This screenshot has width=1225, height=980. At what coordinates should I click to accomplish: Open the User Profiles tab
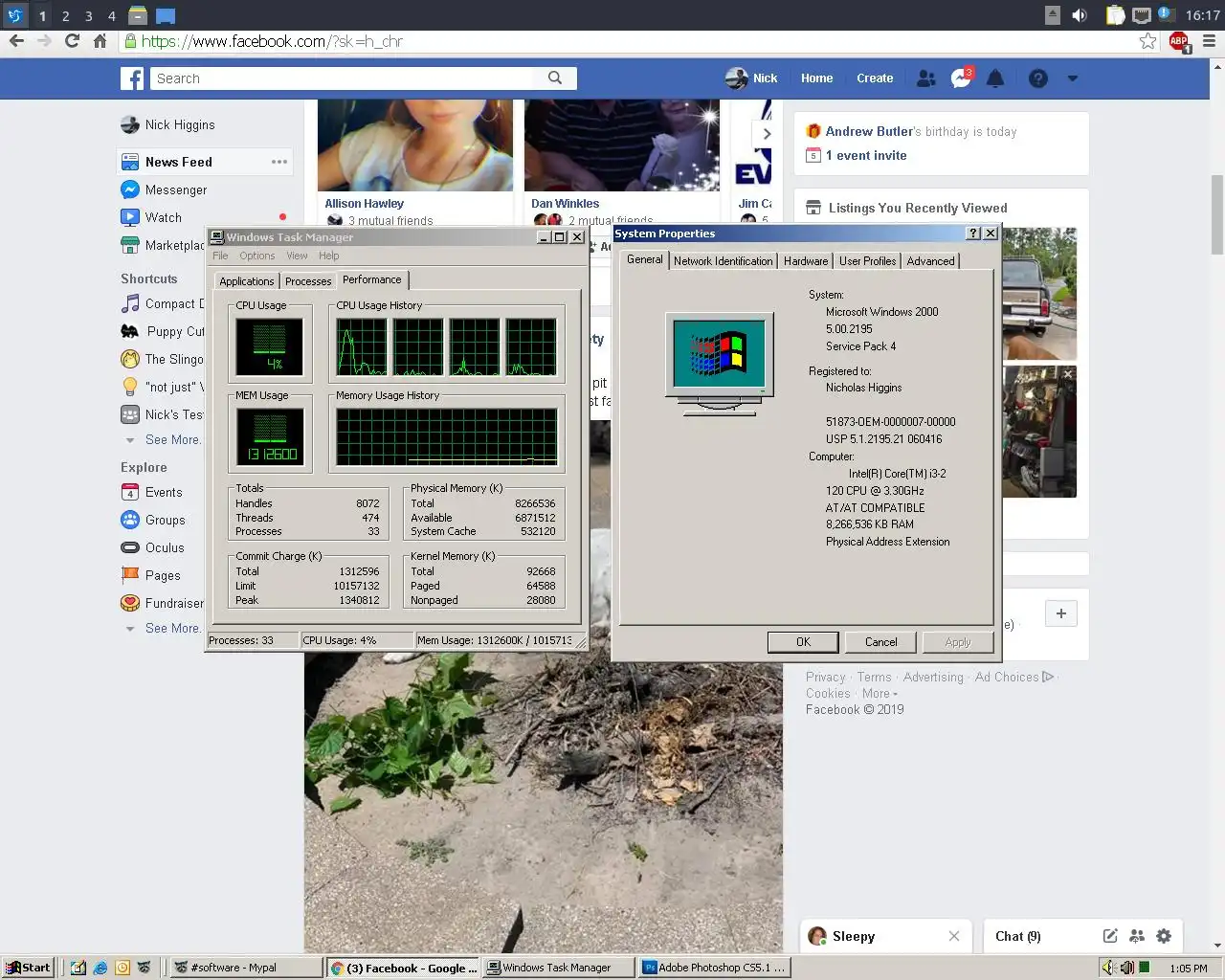867,261
